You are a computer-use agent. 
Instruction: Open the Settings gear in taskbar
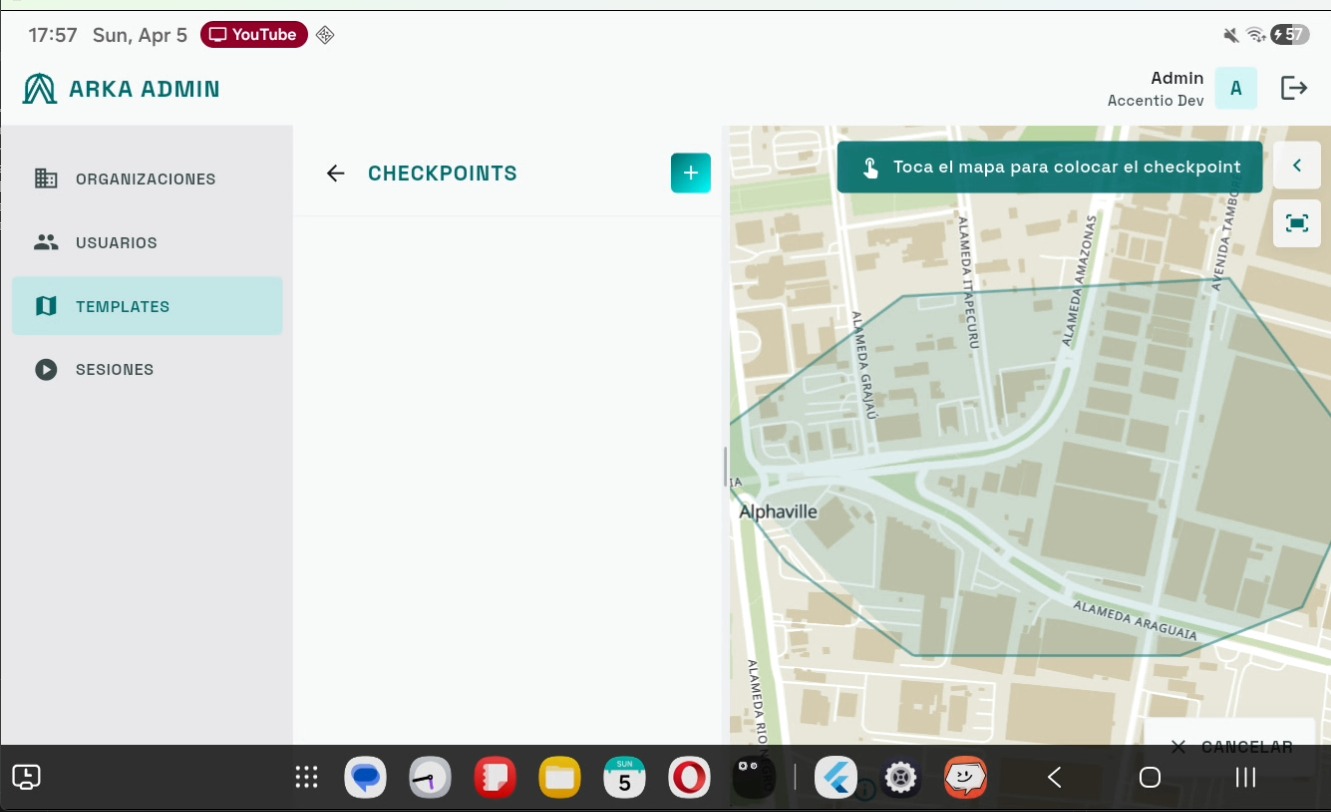(900, 777)
